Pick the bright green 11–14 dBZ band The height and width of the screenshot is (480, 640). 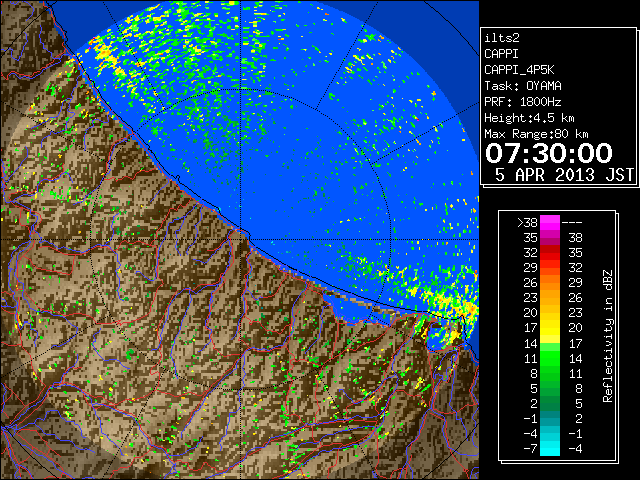tap(550, 358)
